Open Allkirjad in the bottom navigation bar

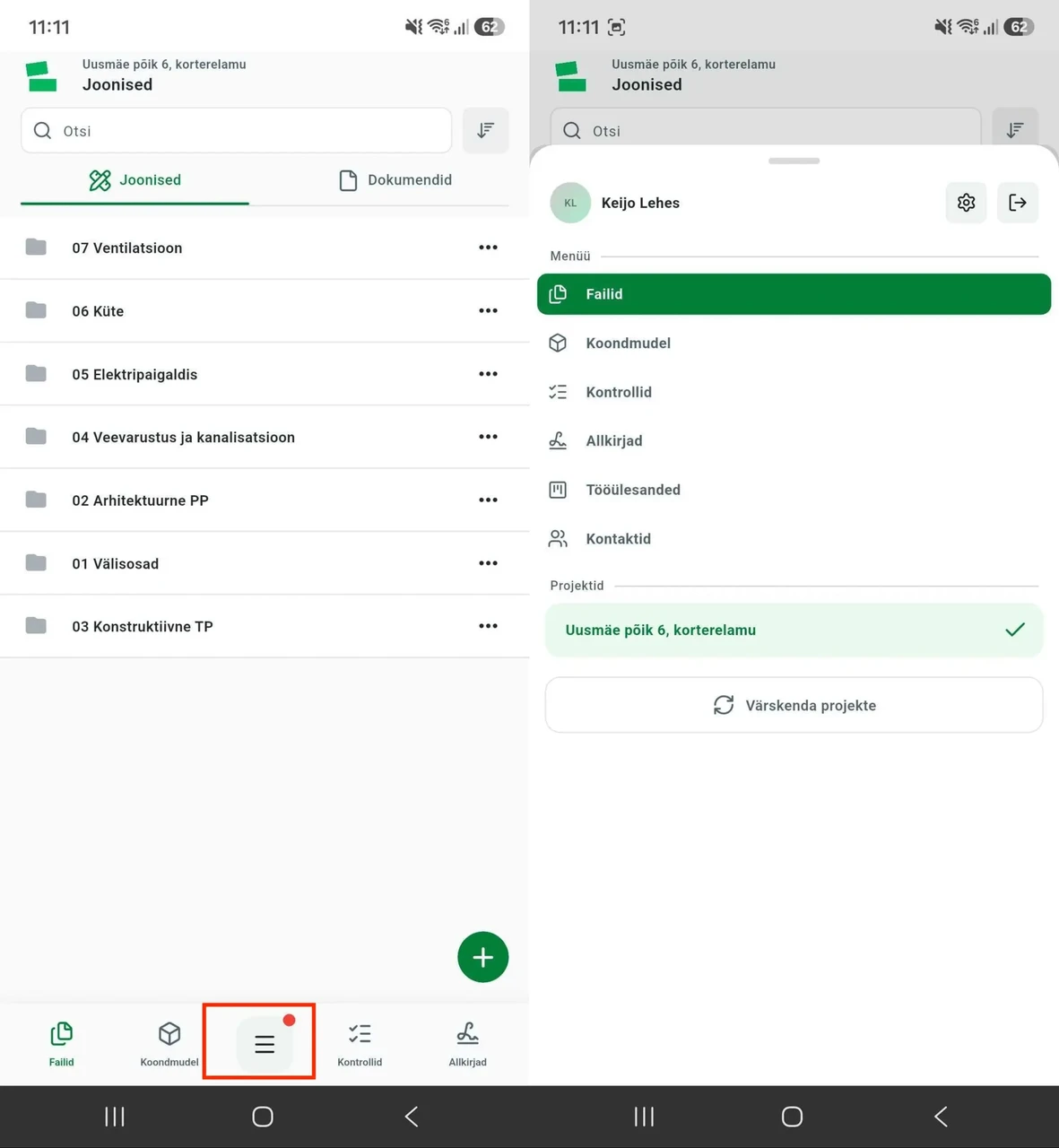[467, 1044]
